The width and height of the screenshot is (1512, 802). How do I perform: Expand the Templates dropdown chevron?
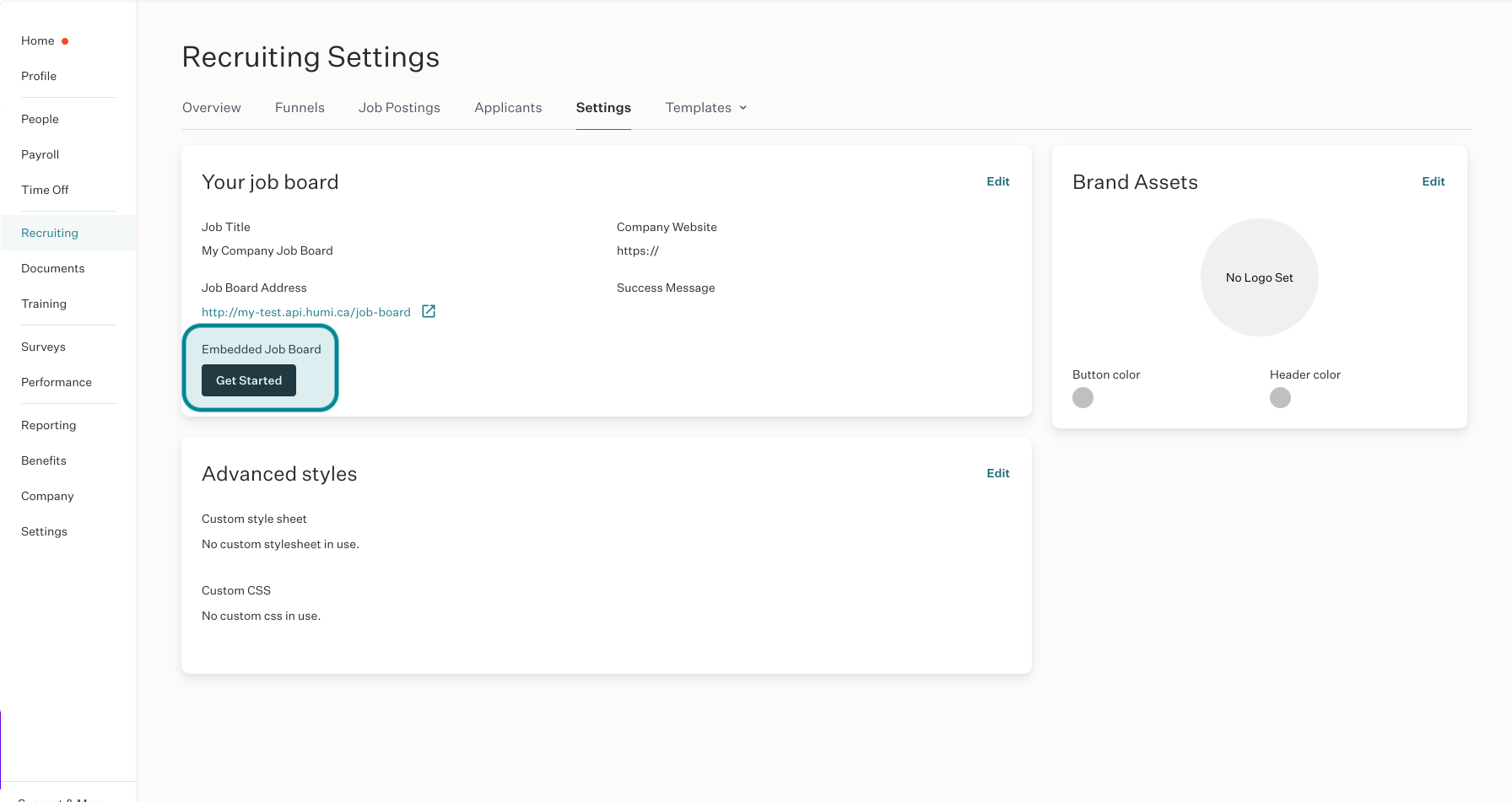(x=743, y=108)
